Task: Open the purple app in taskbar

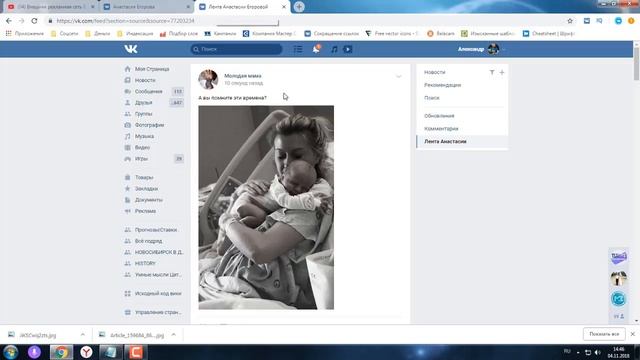Action: point(34,352)
